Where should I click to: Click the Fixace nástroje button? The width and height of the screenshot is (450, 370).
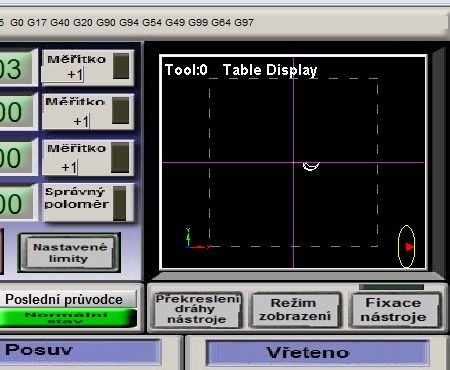coord(394,309)
